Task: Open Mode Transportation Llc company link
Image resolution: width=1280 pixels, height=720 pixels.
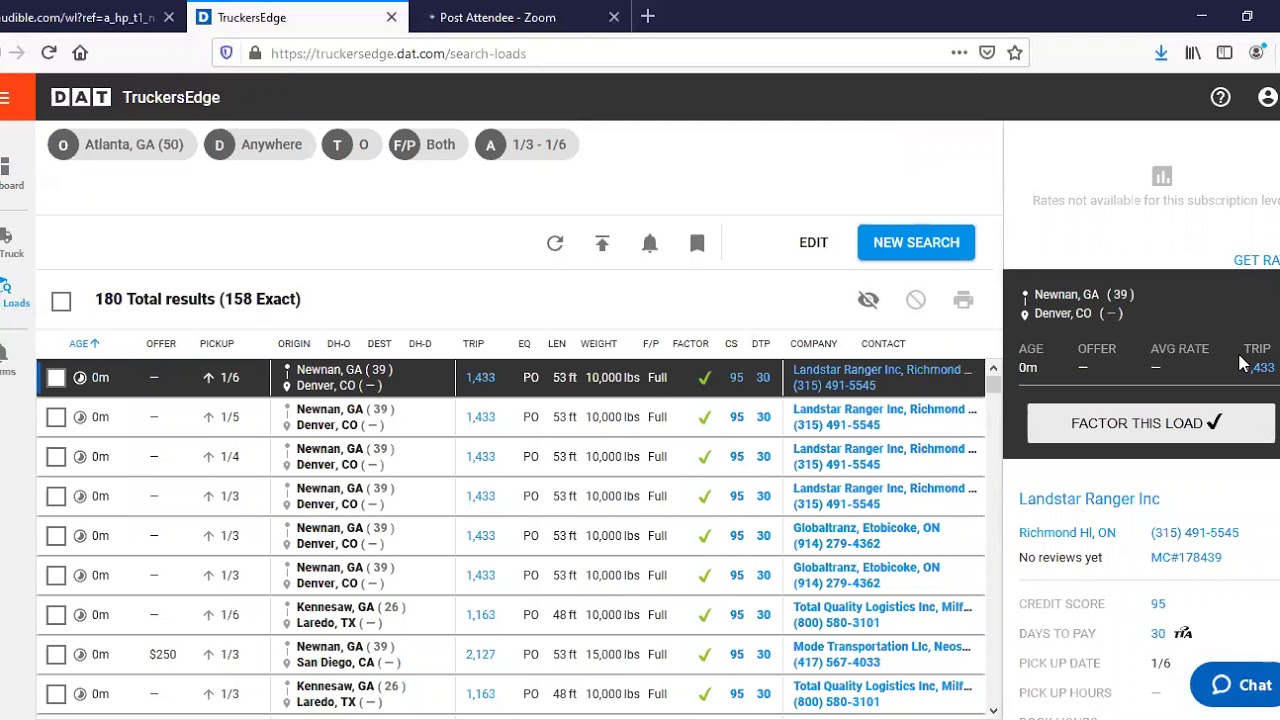Action: tap(882, 647)
